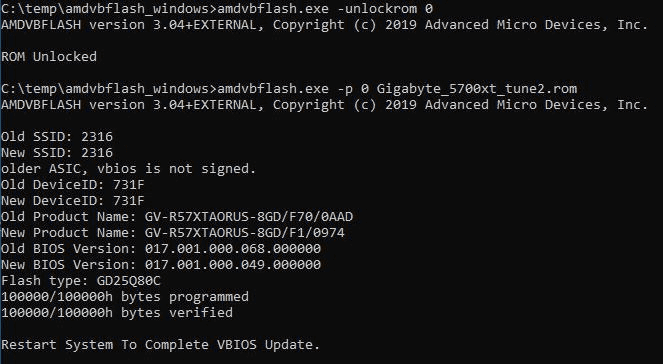
Task: Click 'Restart System To Complete VBIOS Update.'
Action: 160,345
